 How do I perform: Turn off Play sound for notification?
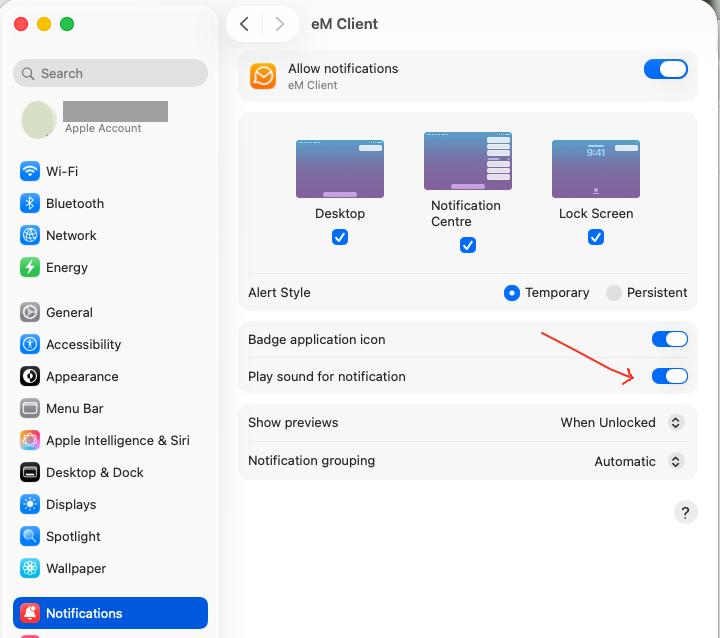tap(669, 376)
